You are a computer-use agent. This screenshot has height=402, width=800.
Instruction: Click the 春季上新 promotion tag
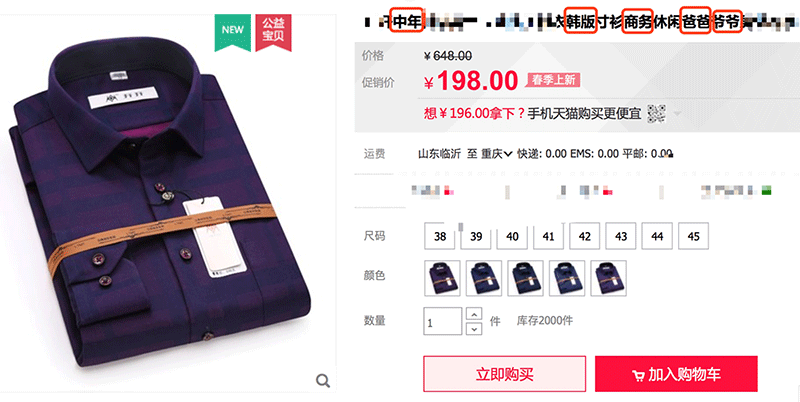[x=554, y=80]
